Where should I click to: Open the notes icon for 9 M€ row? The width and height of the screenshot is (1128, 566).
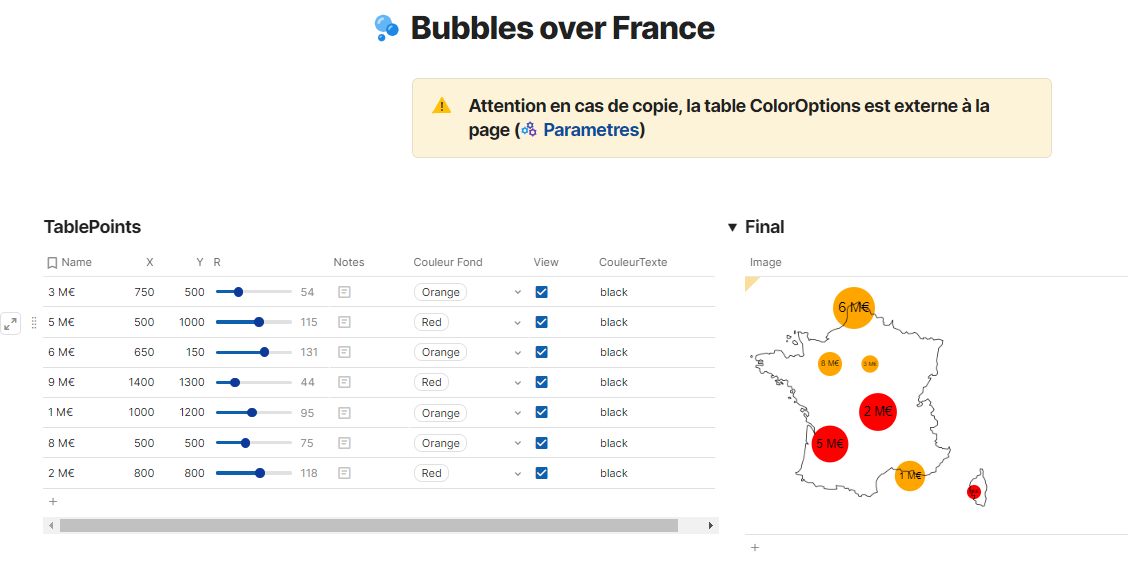pos(344,382)
